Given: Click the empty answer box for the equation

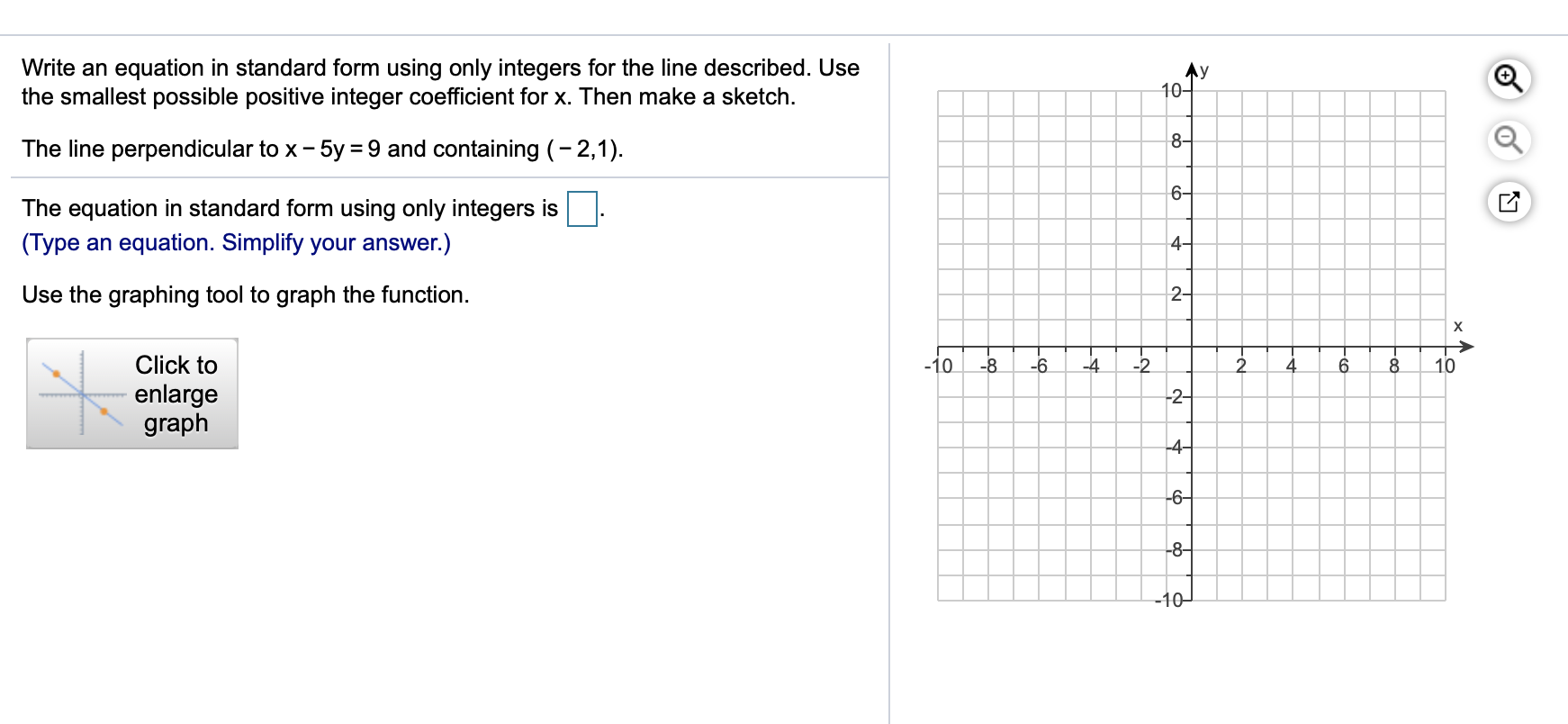Looking at the screenshot, I should [581, 209].
